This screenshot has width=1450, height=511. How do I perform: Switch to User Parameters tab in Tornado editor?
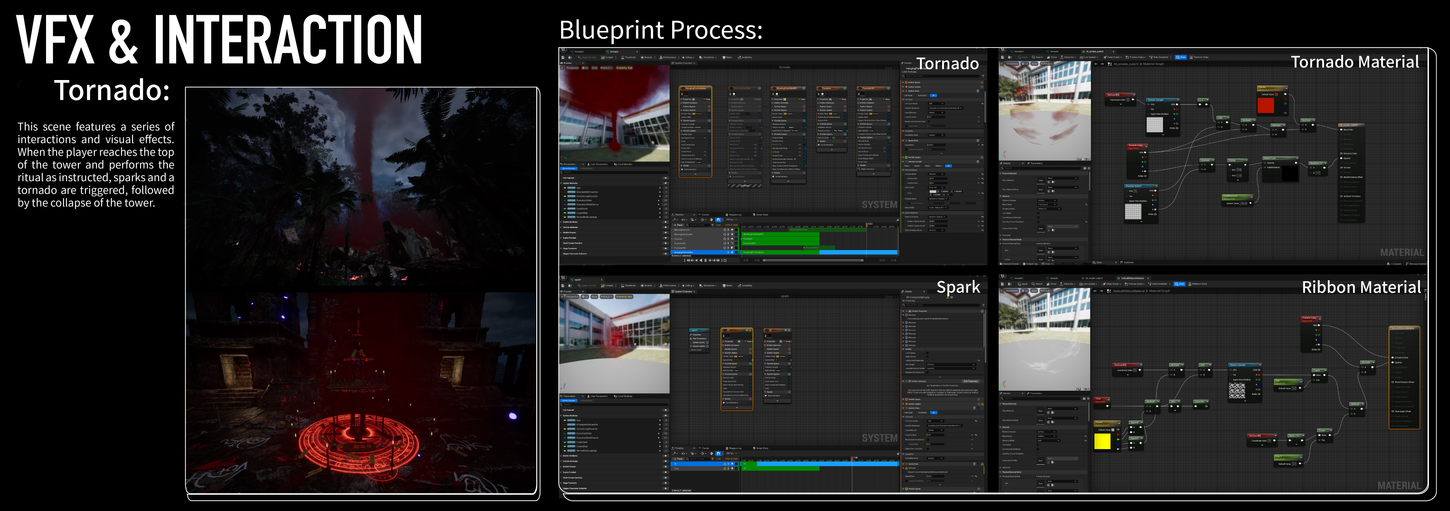click(598, 164)
